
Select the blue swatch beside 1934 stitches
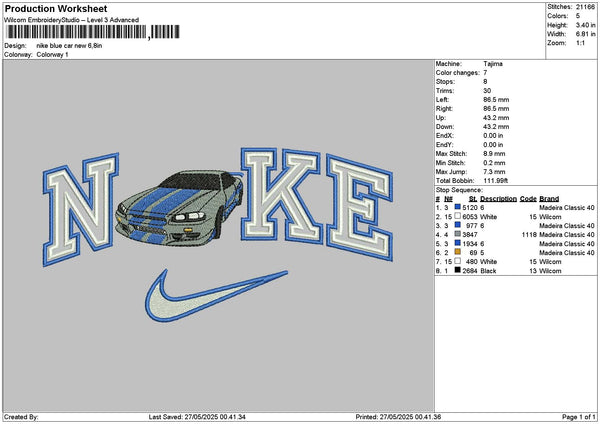pos(457,243)
